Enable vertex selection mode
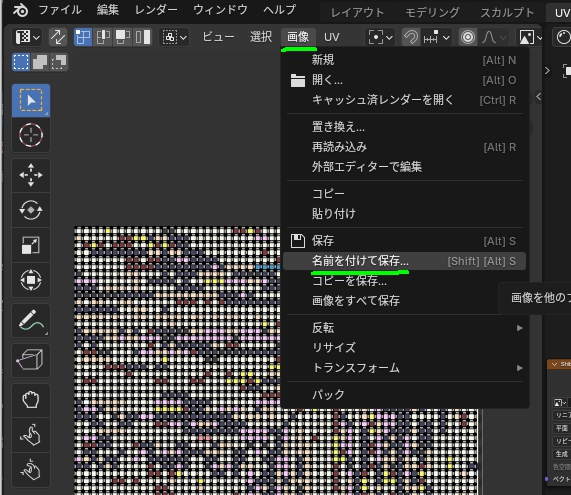 click(x=83, y=37)
